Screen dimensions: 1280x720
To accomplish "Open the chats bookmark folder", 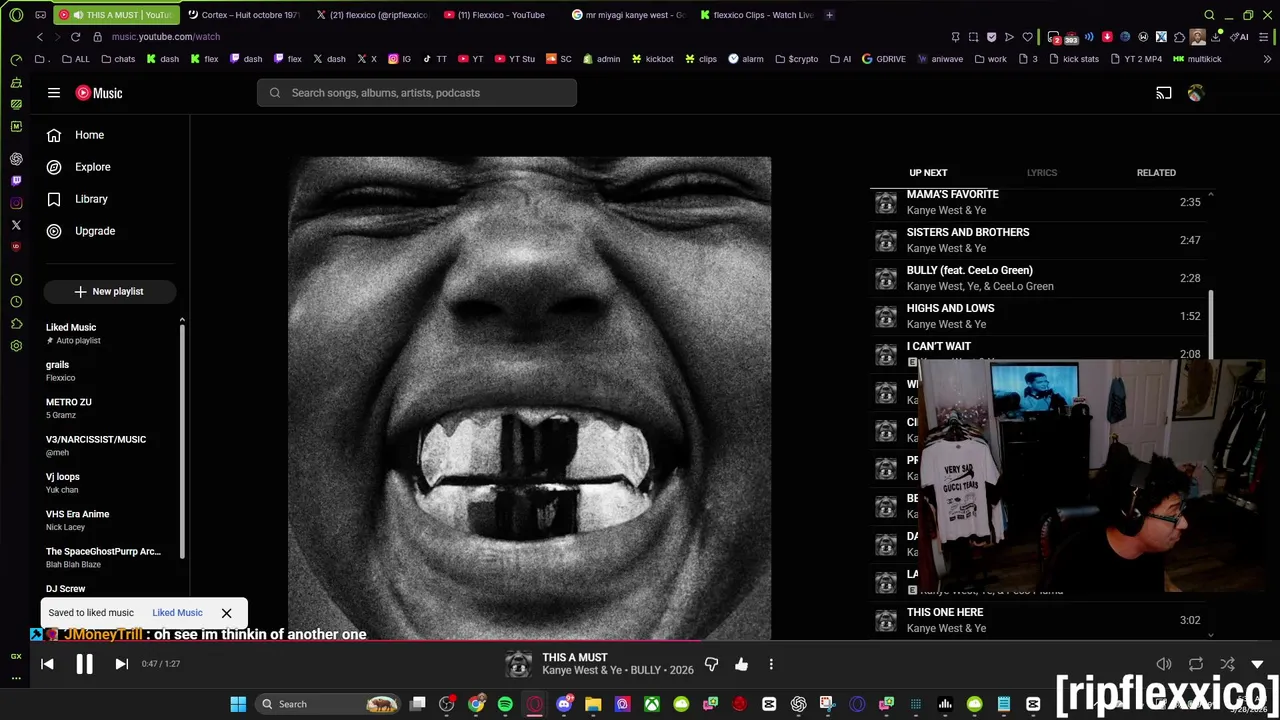I will tap(118, 59).
